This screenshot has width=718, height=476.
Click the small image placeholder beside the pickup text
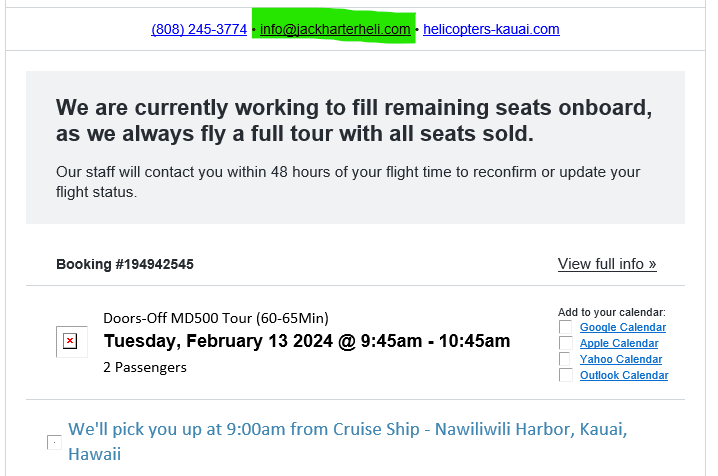pos(54,442)
